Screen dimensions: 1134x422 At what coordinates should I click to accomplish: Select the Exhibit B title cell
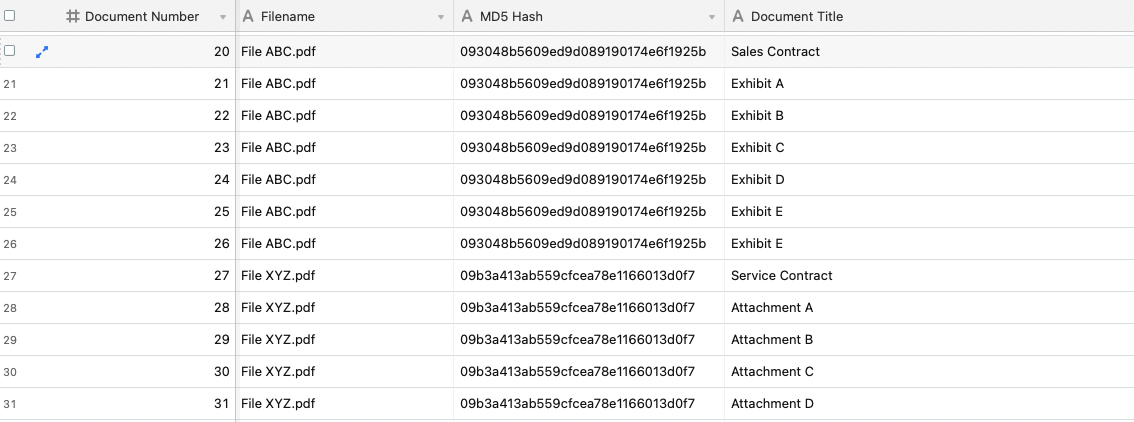929,116
